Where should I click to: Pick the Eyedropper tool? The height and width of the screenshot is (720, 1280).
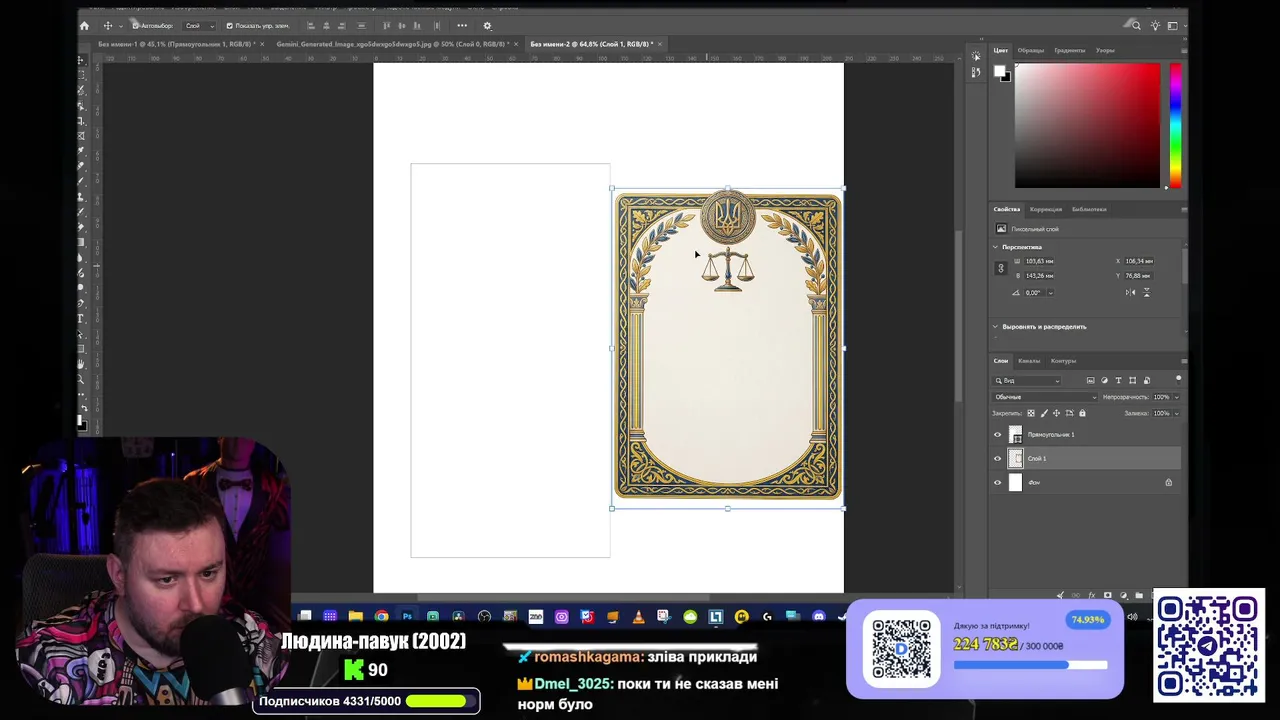[x=81, y=151]
